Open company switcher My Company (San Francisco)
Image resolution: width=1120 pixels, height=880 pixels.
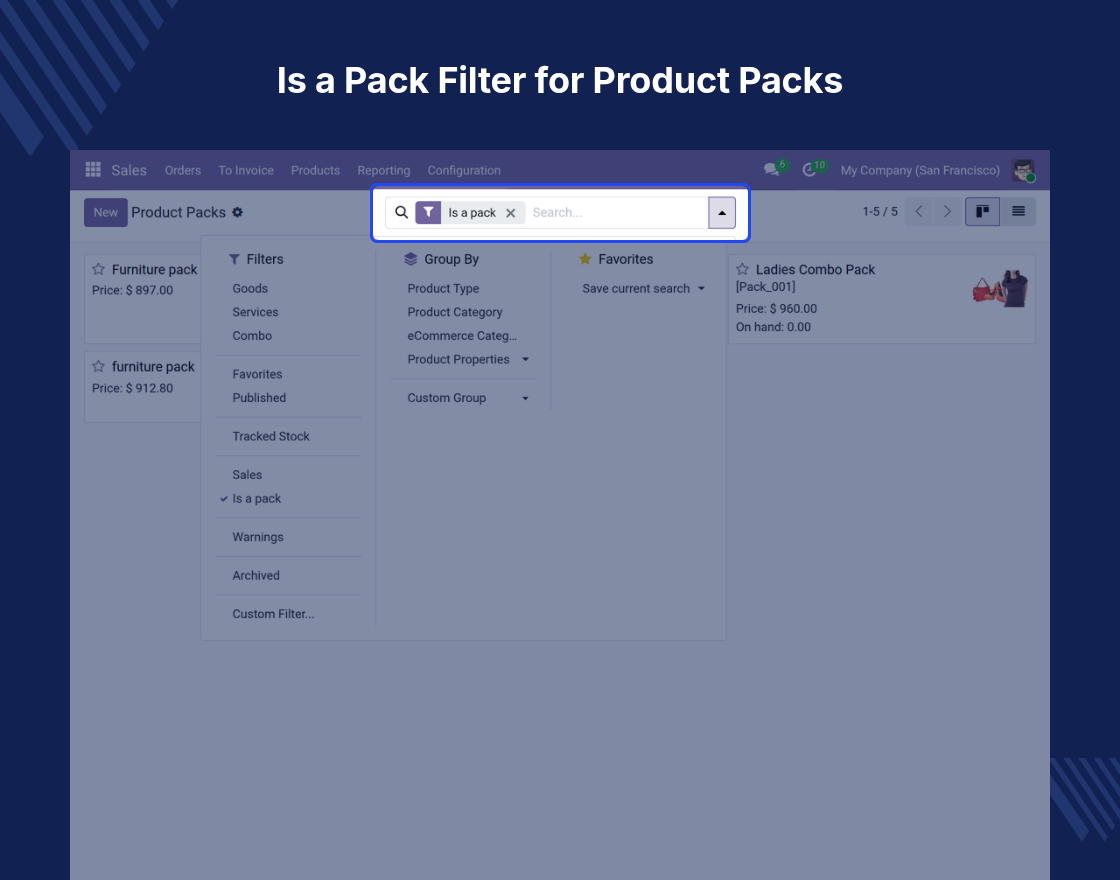tap(920, 170)
